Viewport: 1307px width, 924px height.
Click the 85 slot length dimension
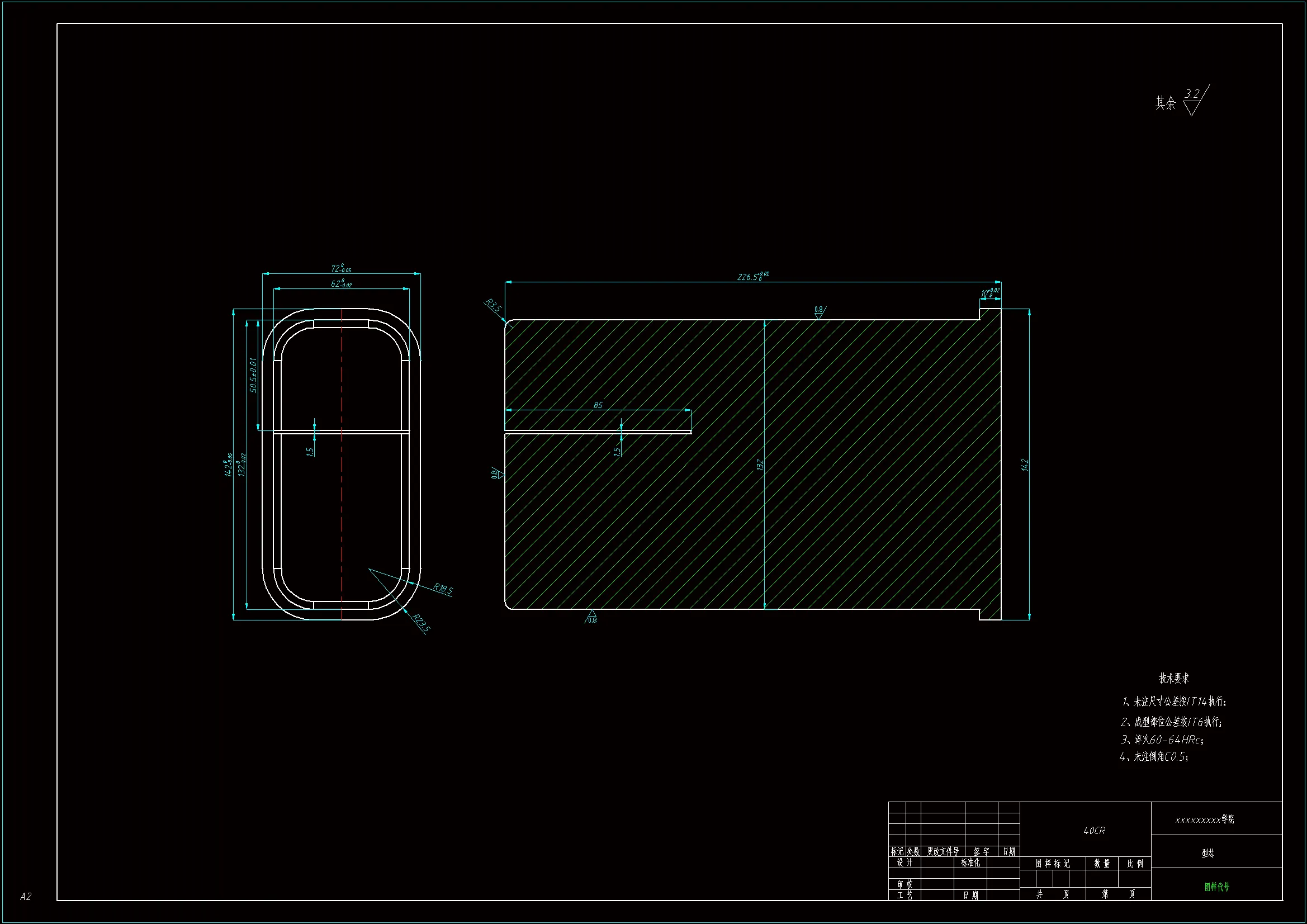tap(598, 405)
